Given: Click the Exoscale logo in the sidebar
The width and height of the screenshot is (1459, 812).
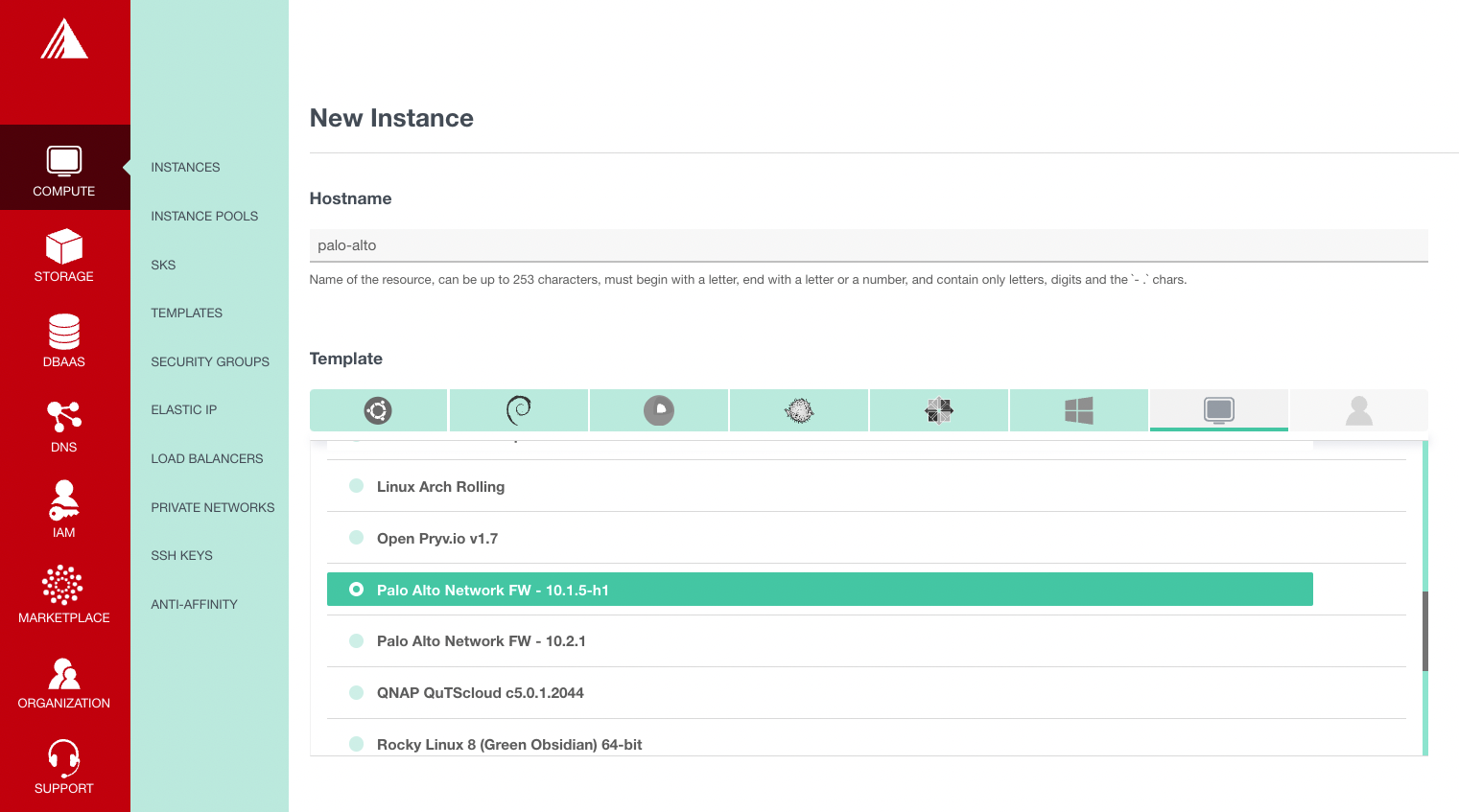Looking at the screenshot, I should [64, 39].
